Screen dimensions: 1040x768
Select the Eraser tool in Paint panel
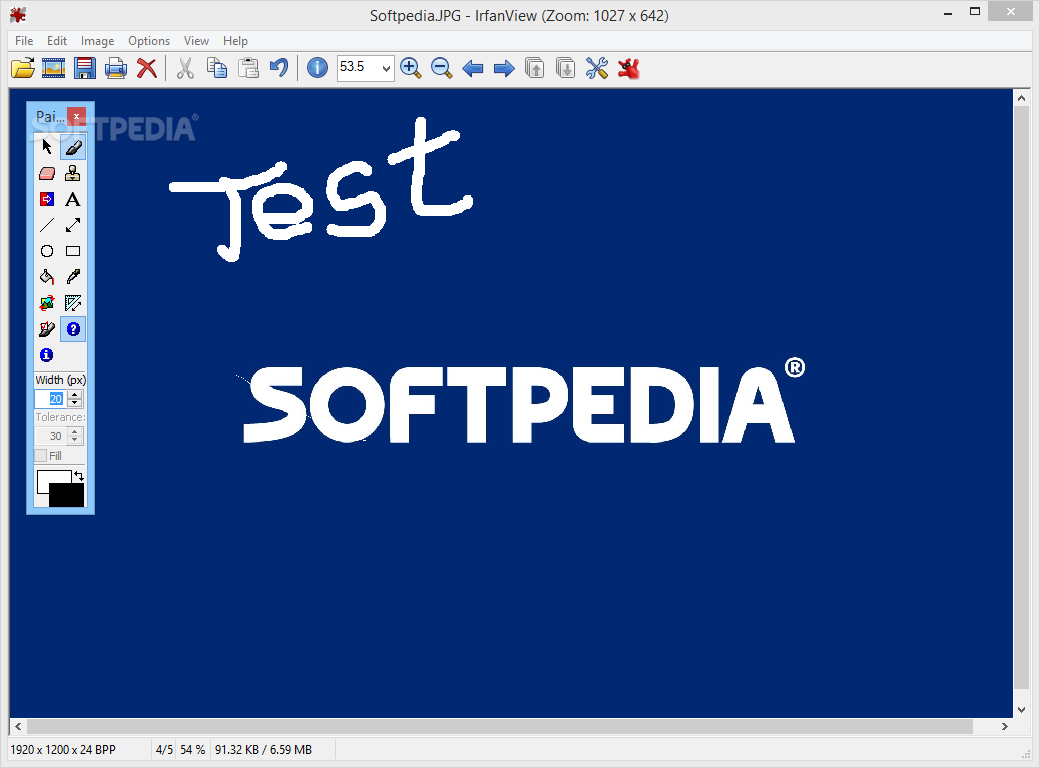coord(46,173)
